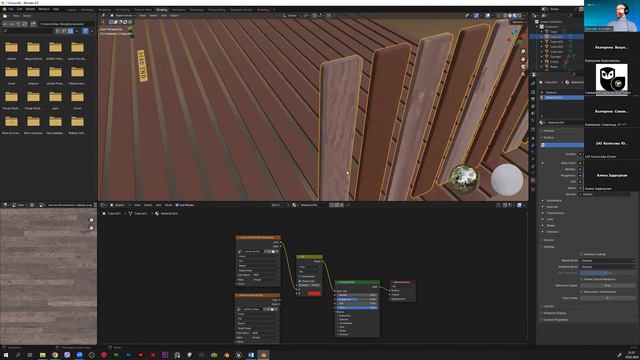Viewport: 640px width, 360px height.
Task: Open the Shadow Mode dropdown
Action: pos(608,267)
